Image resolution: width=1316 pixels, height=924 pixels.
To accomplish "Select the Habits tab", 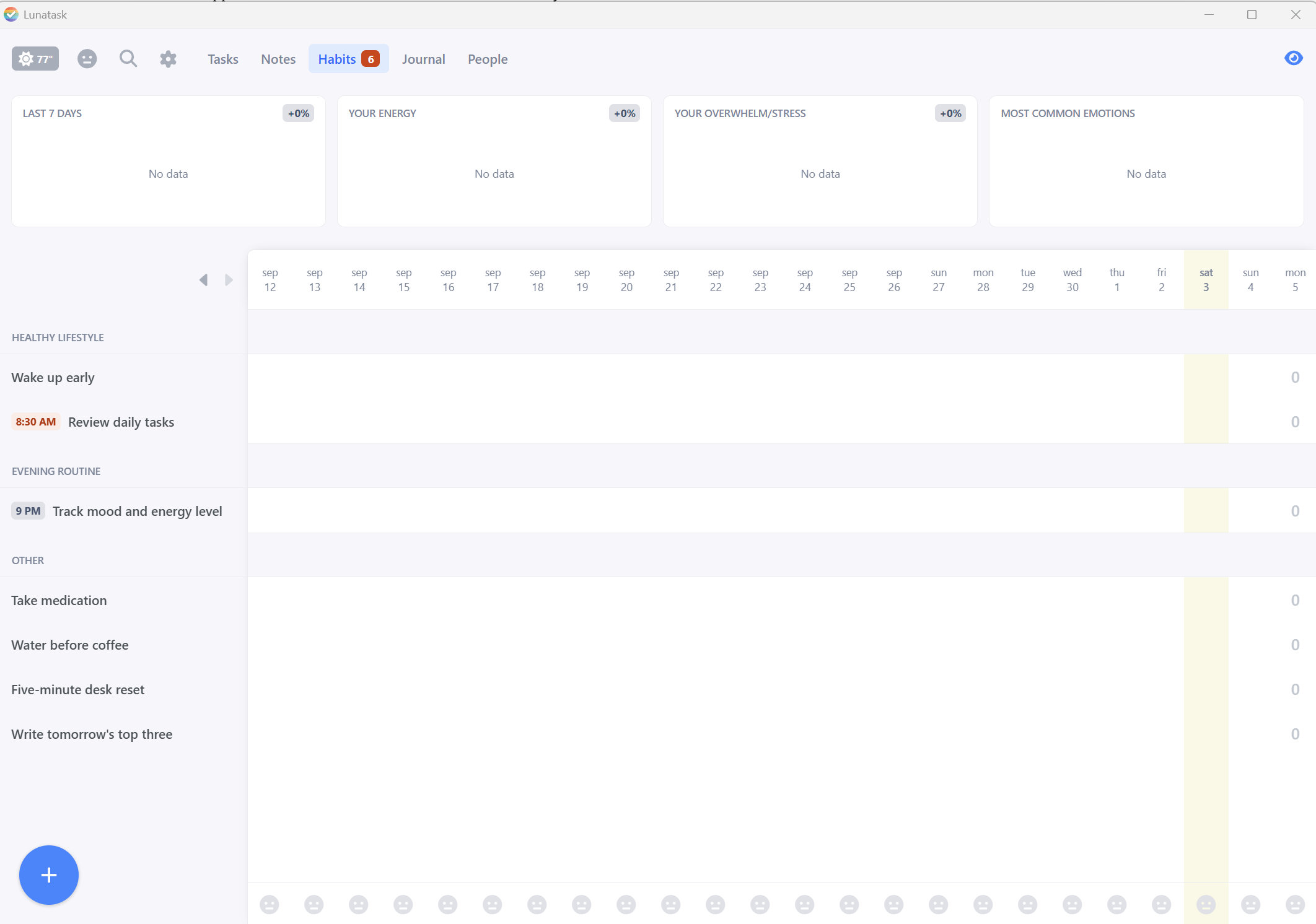I will [349, 59].
